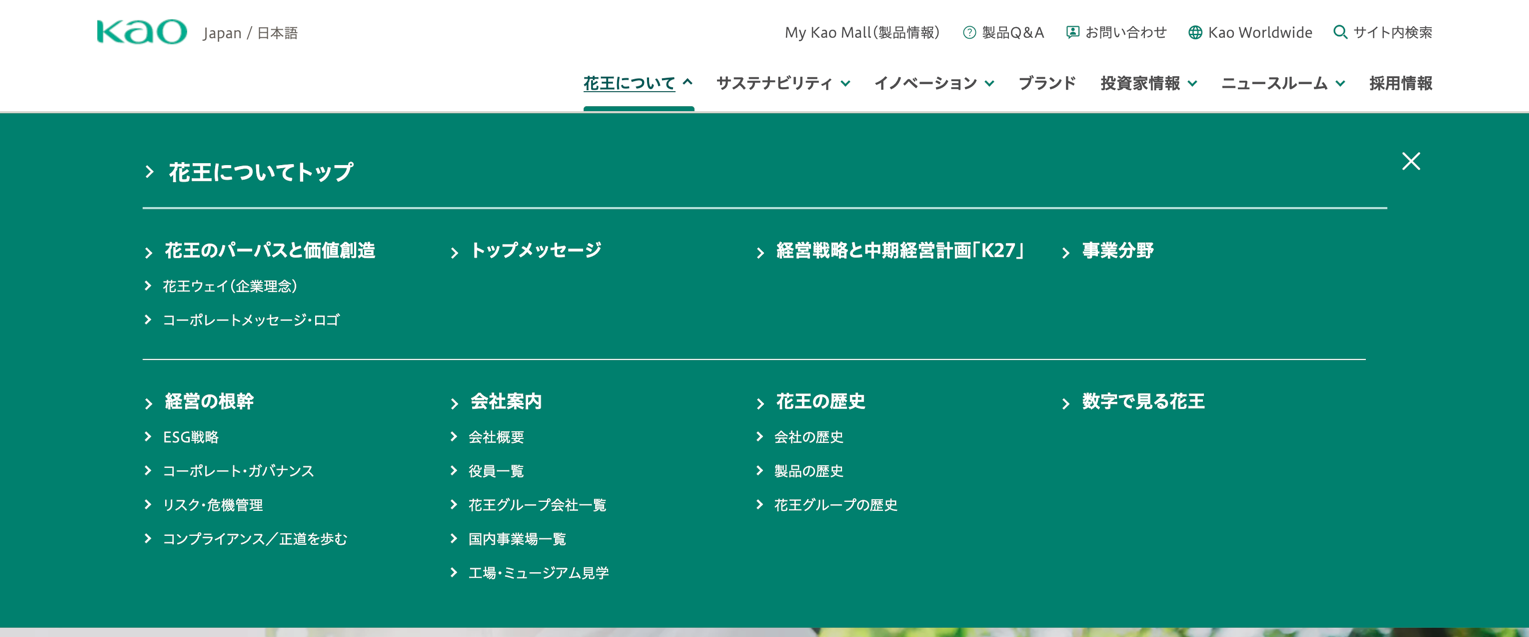Click the question mark icon beside 製品Q&A

[969, 32]
